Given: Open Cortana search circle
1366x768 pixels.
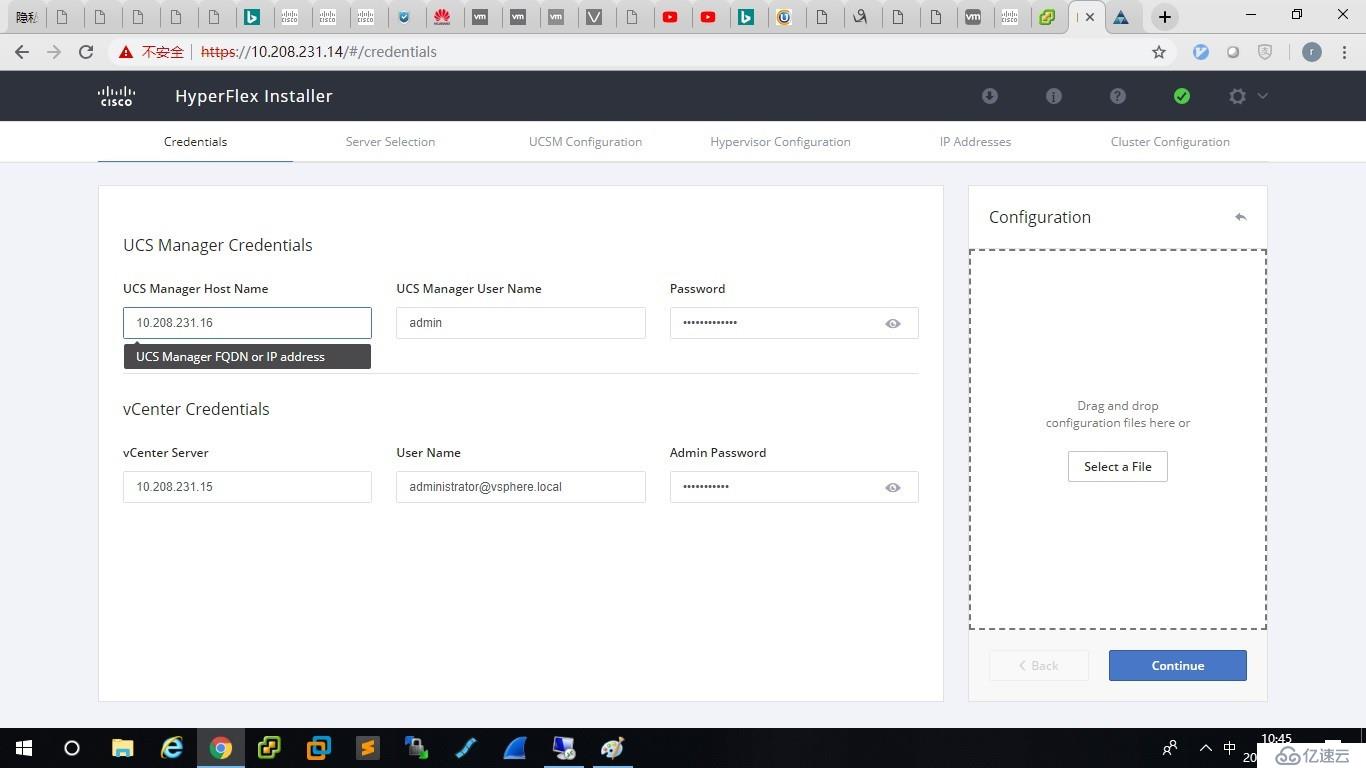Looking at the screenshot, I should coord(72,748).
